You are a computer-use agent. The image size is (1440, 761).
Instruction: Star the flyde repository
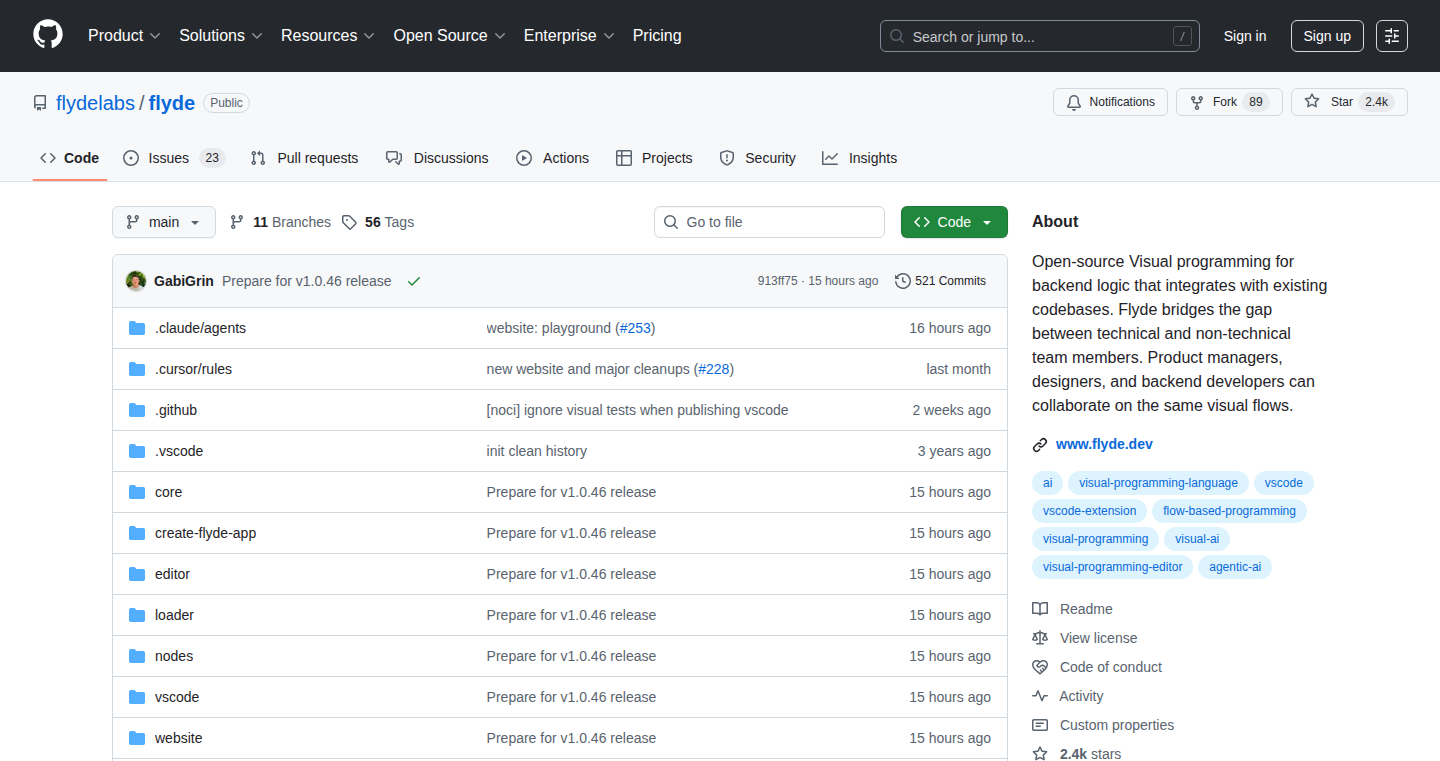pyautogui.click(x=1349, y=102)
